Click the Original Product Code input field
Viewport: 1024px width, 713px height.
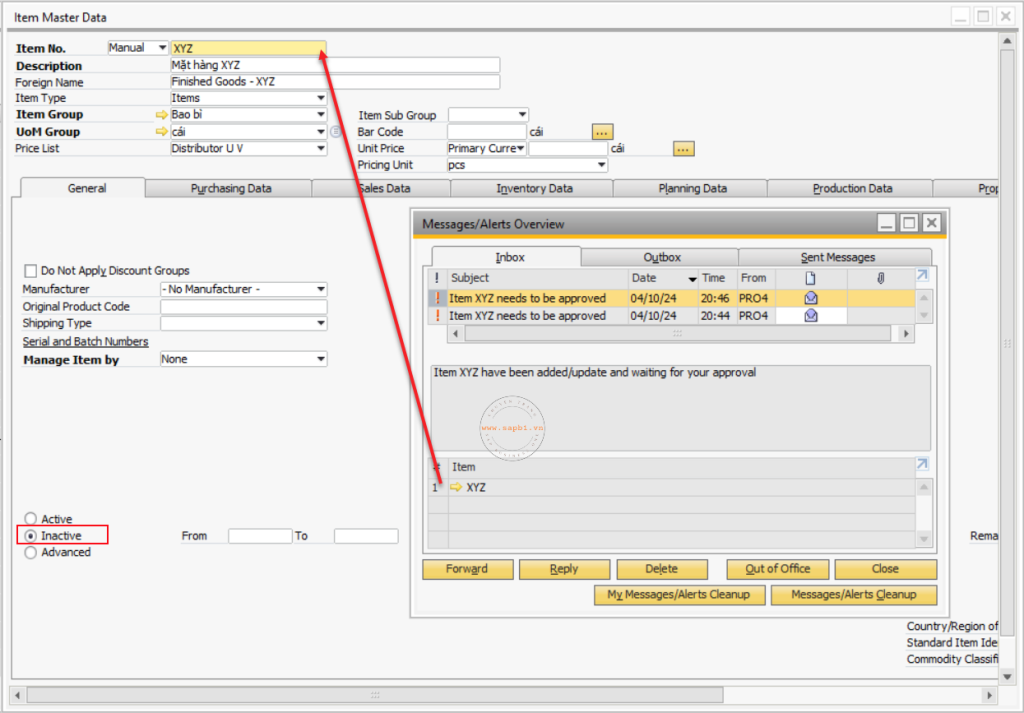pos(243,307)
